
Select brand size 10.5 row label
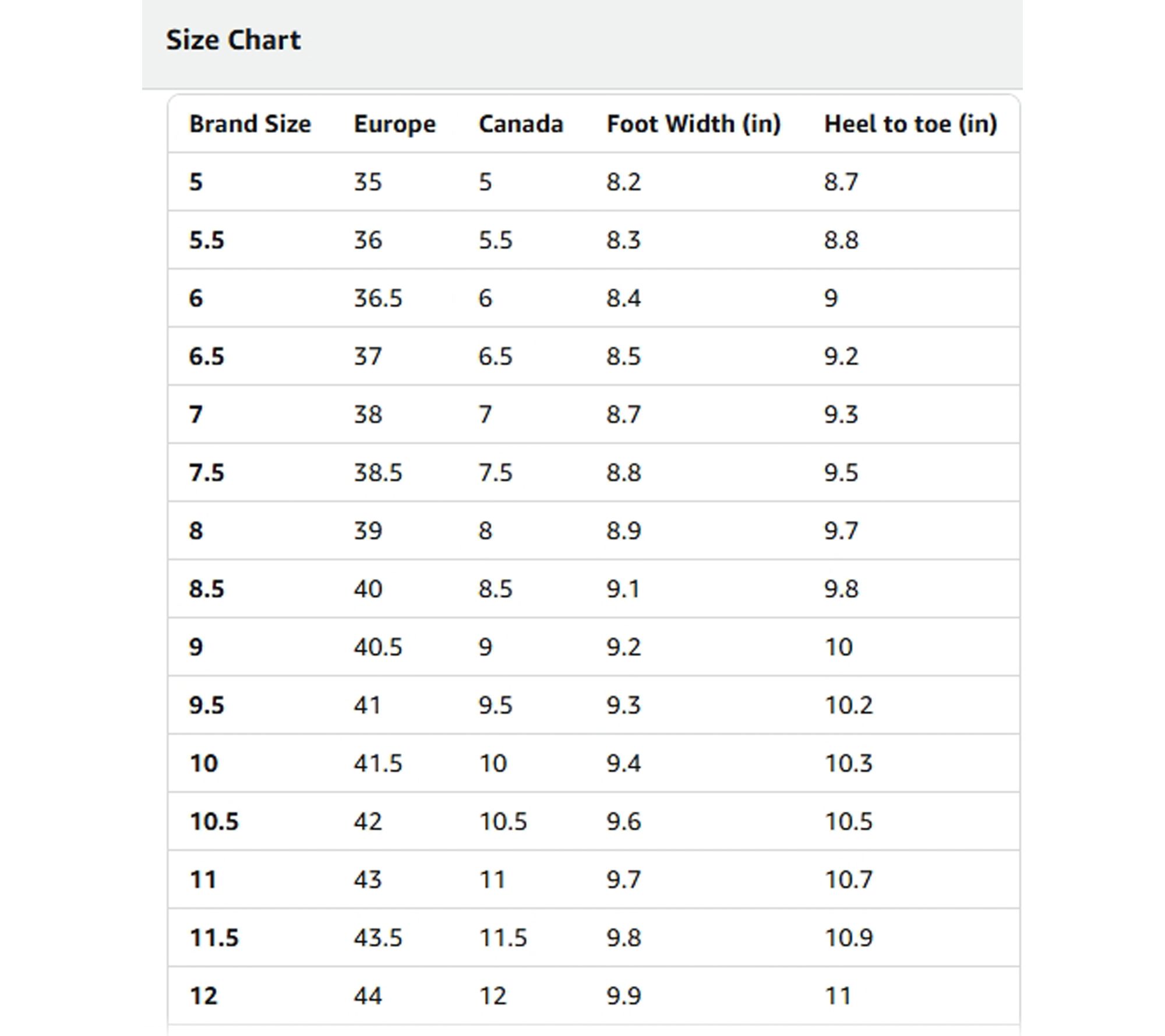[x=214, y=822]
